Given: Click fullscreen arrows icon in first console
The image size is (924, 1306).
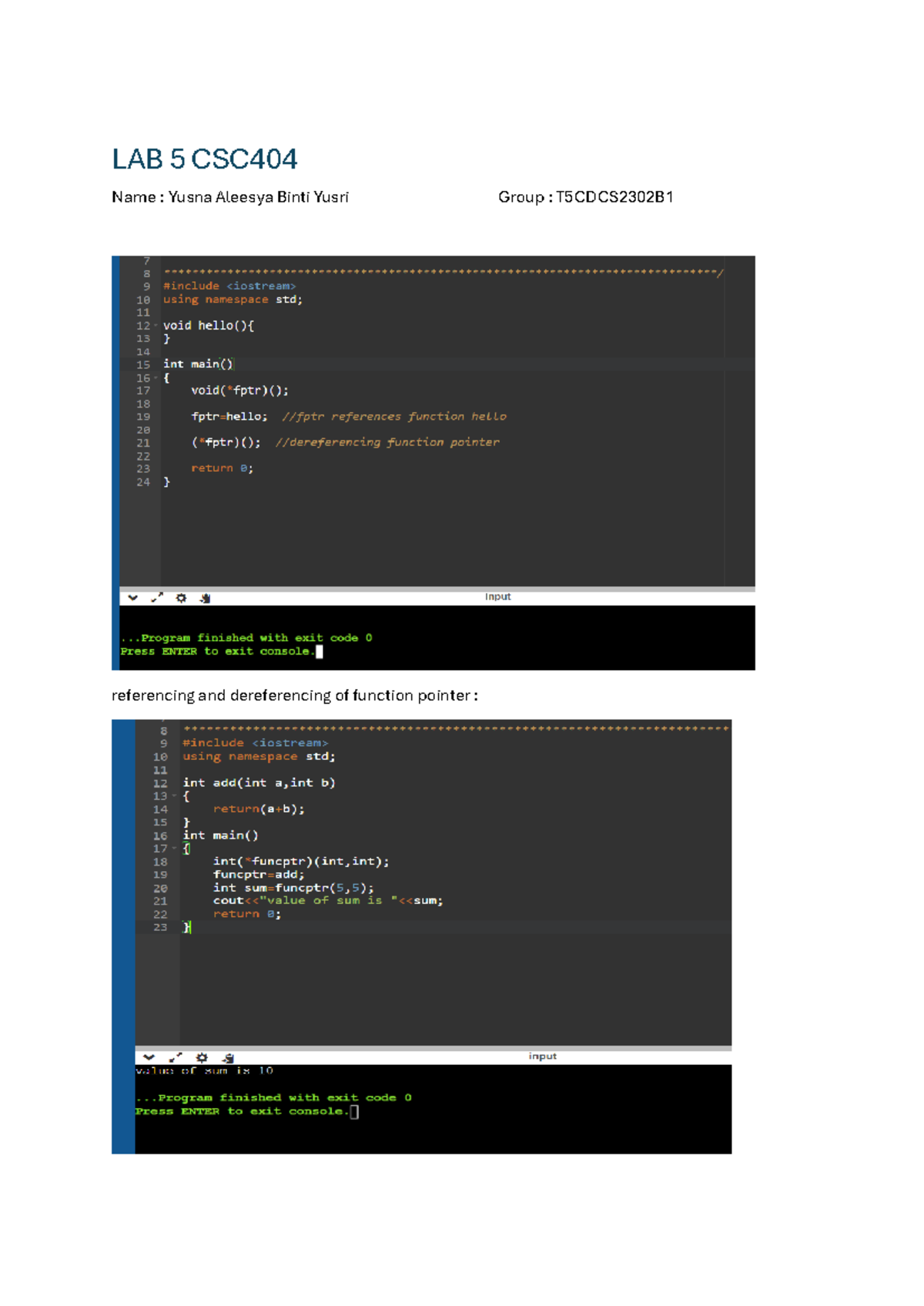Looking at the screenshot, I should (x=157, y=598).
